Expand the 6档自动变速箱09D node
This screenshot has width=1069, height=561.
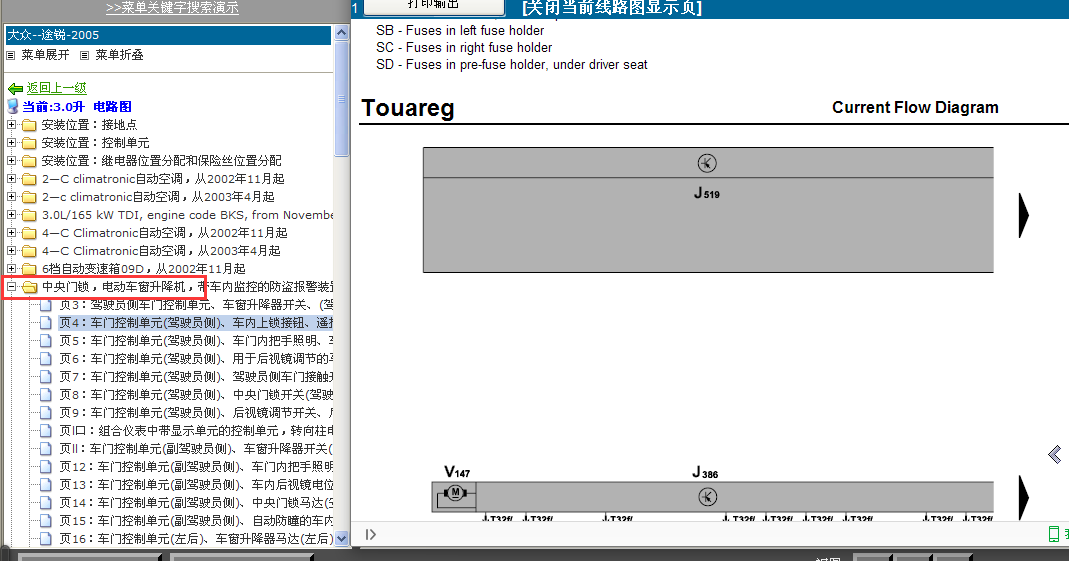point(11,269)
